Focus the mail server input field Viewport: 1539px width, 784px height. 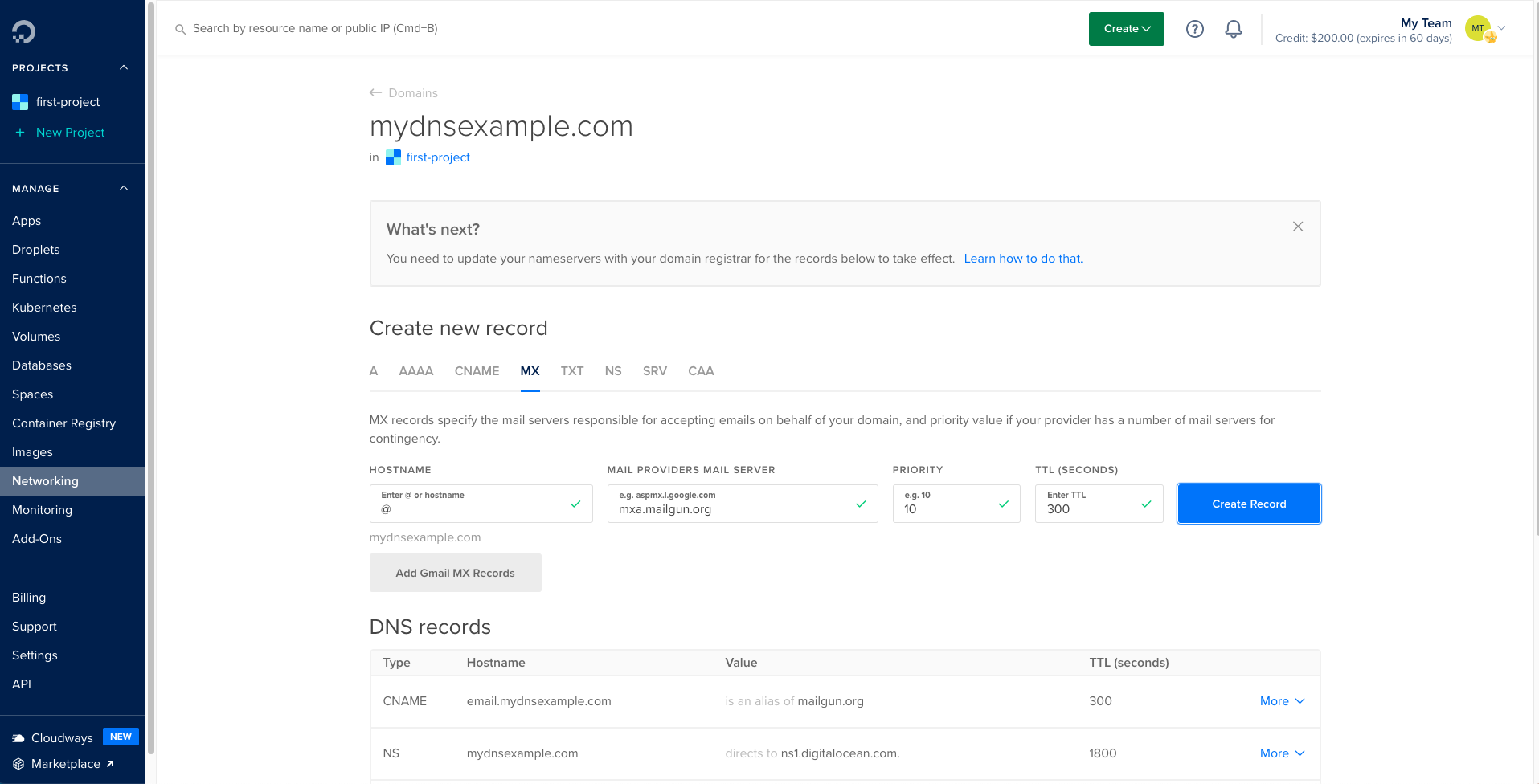click(x=743, y=504)
